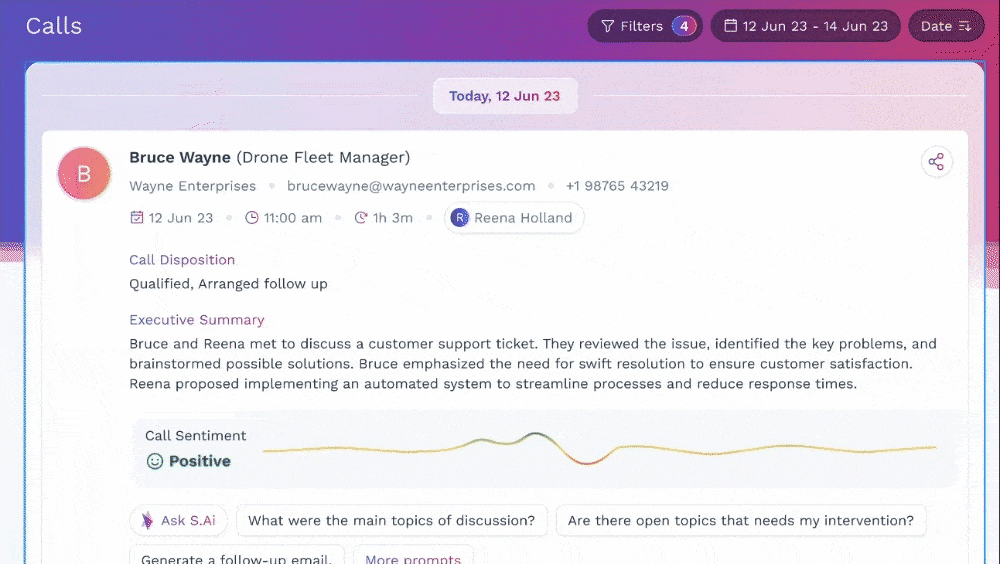
Task: Click the sort arrows icon next to Date
Action: pos(965,26)
